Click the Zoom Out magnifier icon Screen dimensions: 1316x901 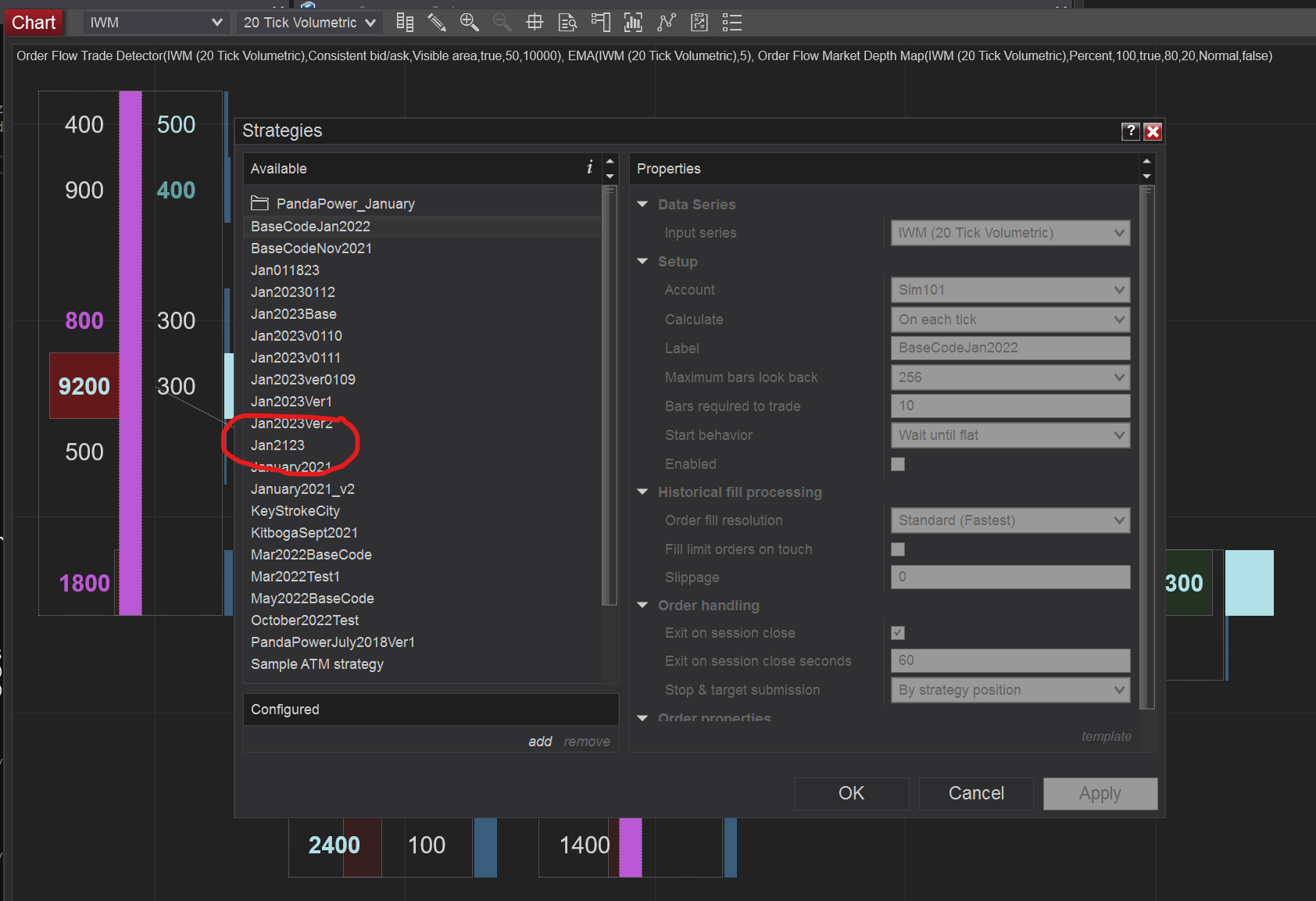(x=502, y=23)
